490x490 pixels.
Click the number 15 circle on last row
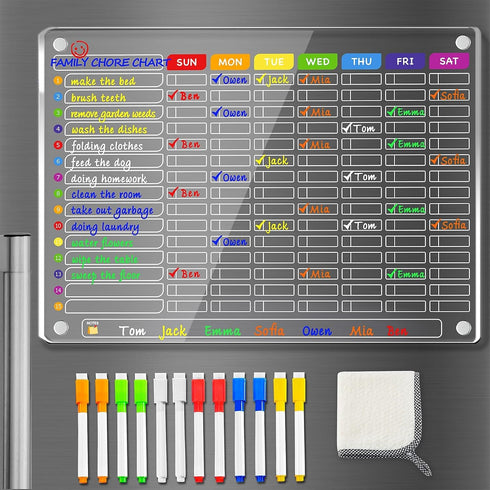58,306
